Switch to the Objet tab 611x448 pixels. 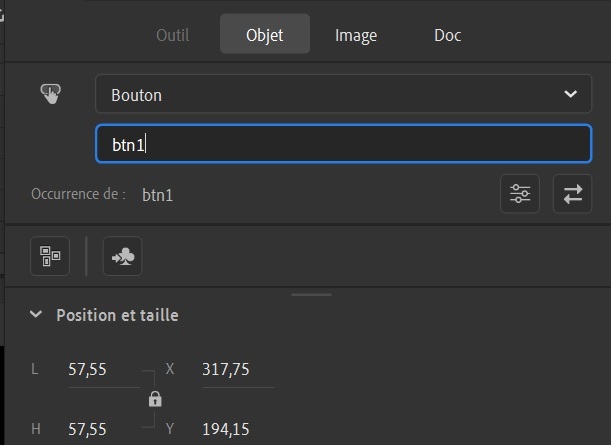pos(265,35)
